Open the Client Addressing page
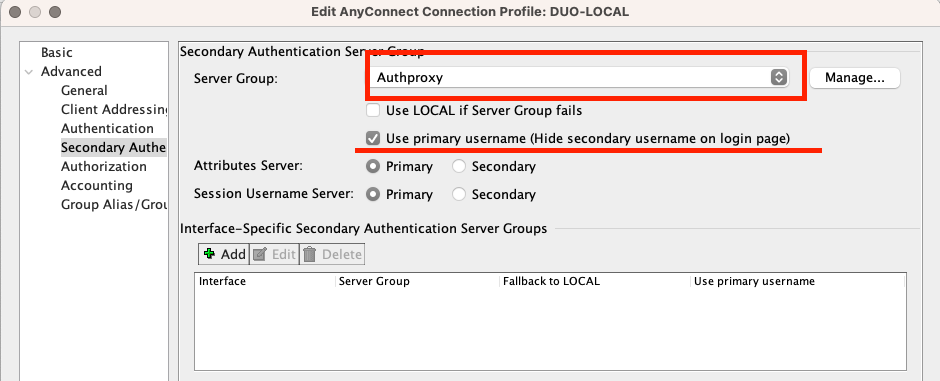The height and width of the screenshot is (381, 940). 114,110
